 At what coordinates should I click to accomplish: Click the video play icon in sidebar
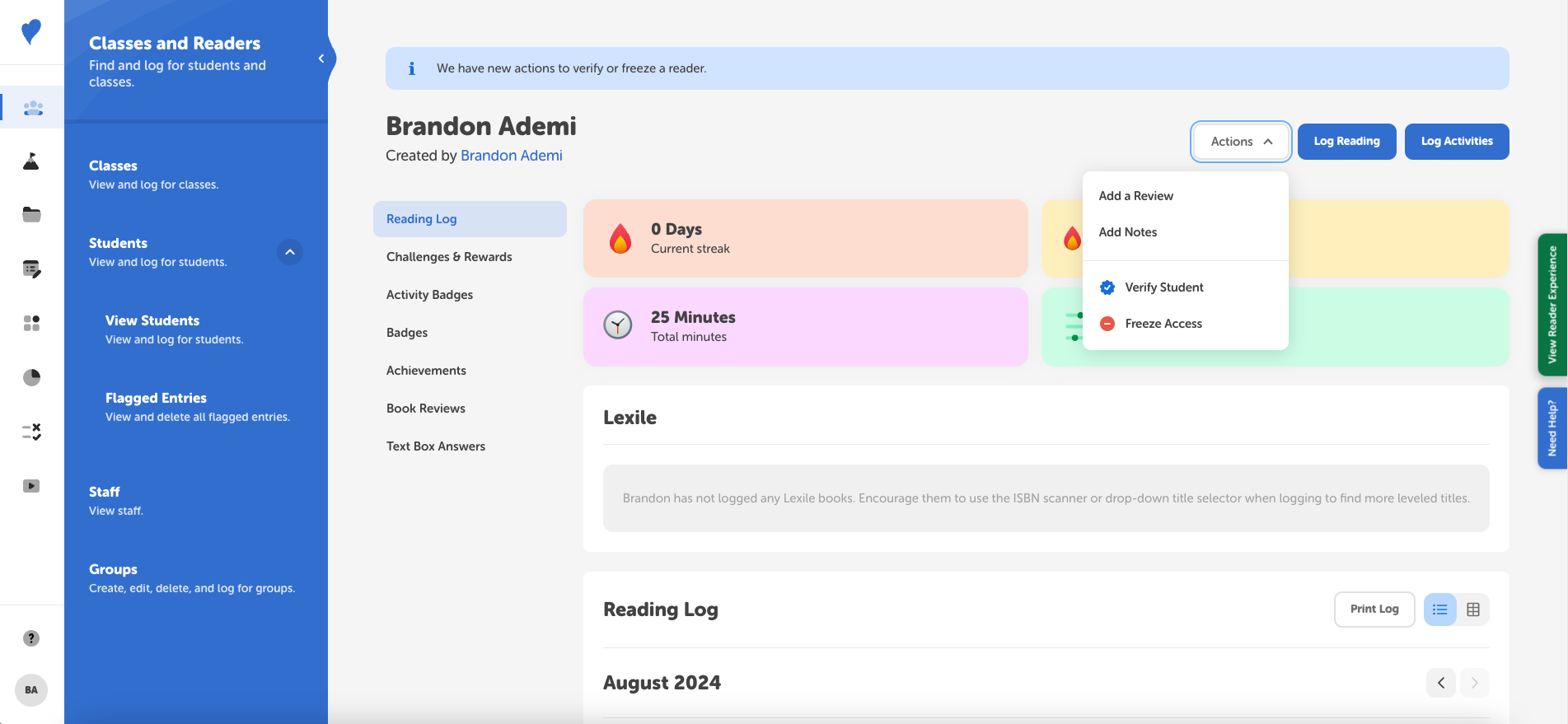pyautogui.click(x=31, y=486)
